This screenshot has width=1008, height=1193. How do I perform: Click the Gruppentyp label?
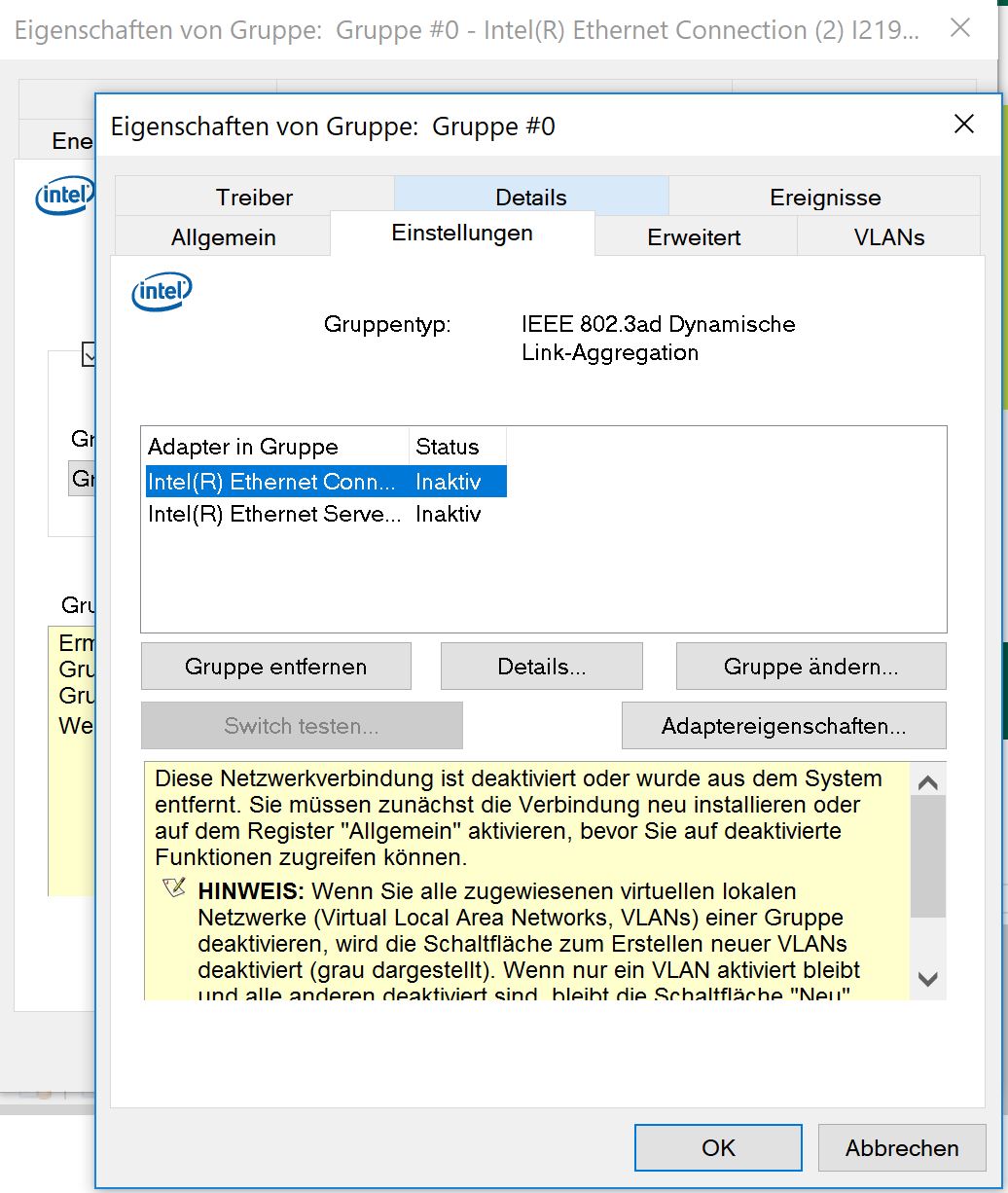387,324
